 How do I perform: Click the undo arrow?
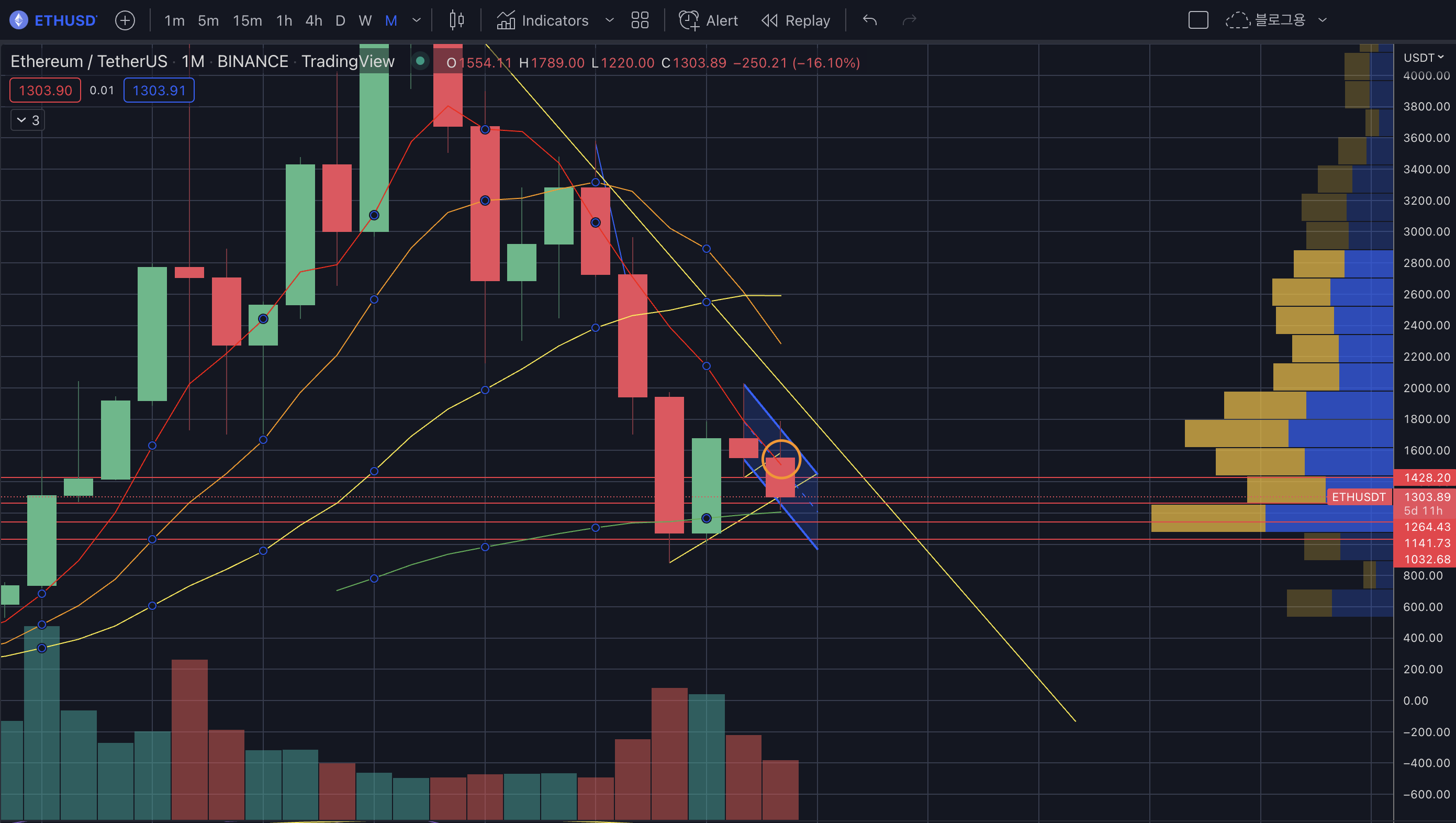(870, 21)
